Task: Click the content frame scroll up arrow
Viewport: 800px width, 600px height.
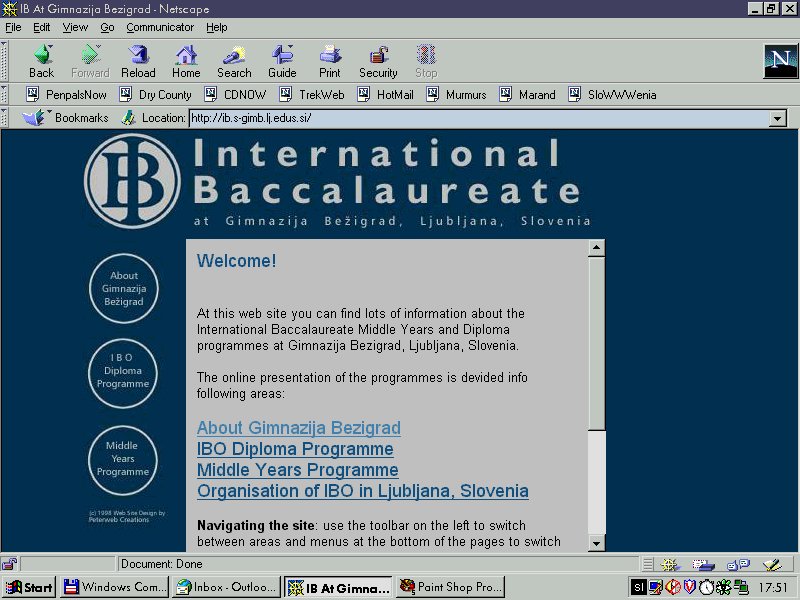Action: click(596, 248)
